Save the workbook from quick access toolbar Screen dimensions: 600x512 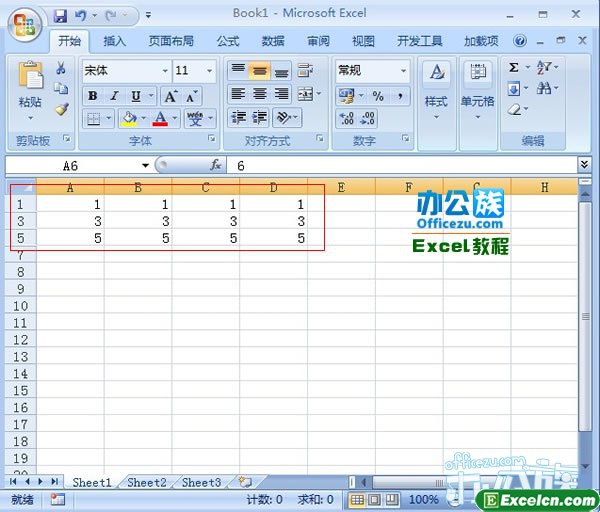(60, 16)
